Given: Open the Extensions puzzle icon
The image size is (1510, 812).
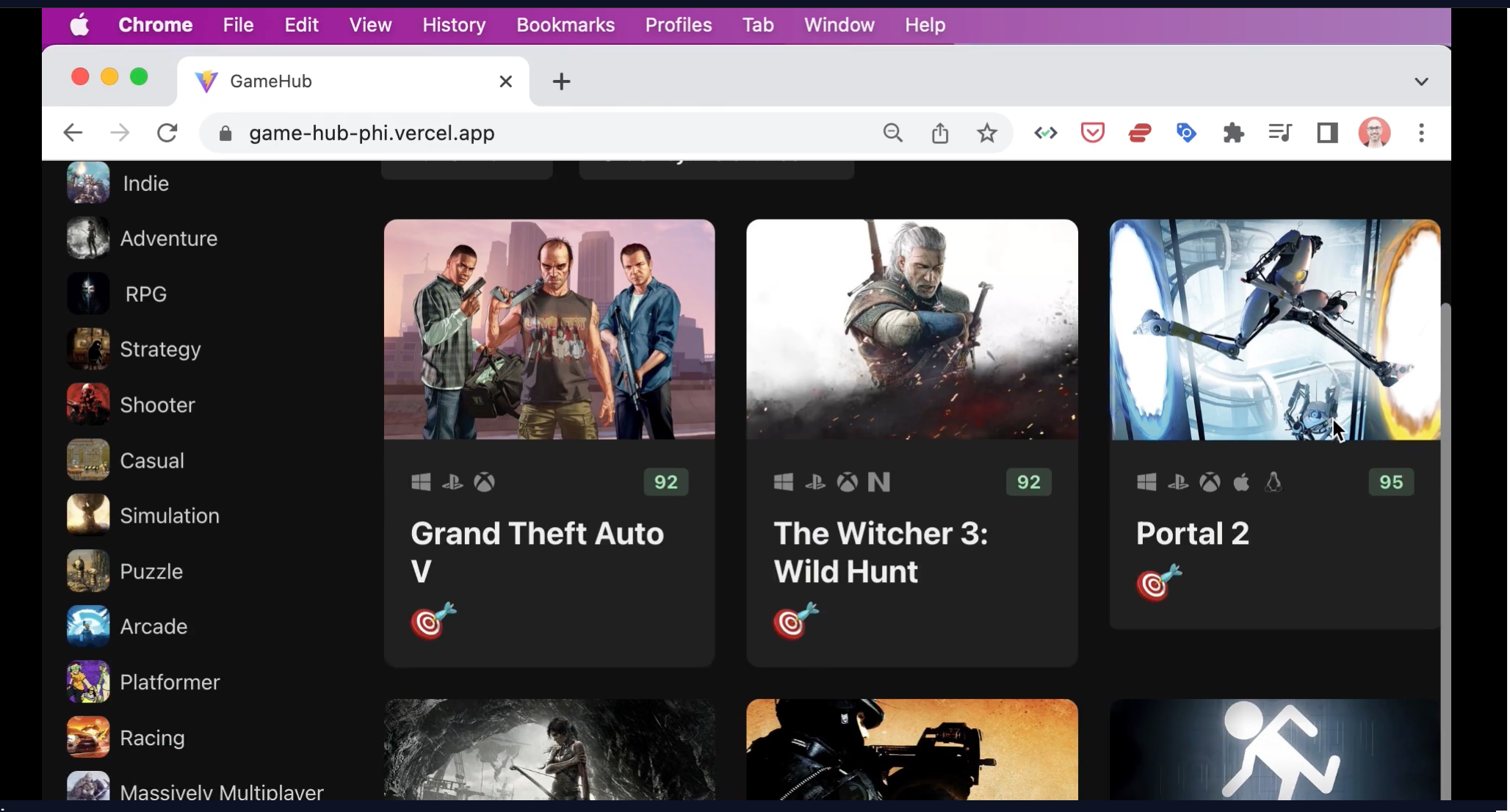Looking at the screenshot, I should [1234, 133].
